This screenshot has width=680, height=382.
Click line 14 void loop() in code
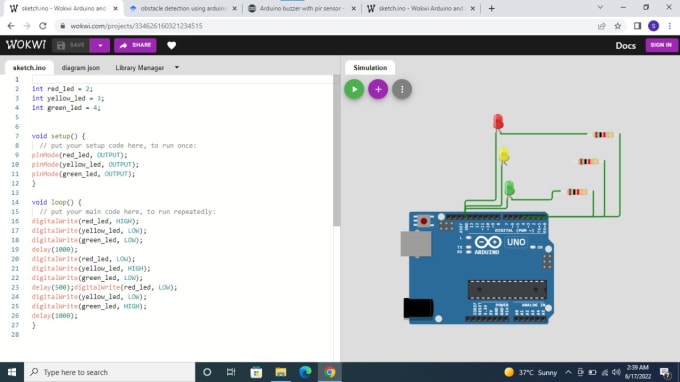click(56, 202)
